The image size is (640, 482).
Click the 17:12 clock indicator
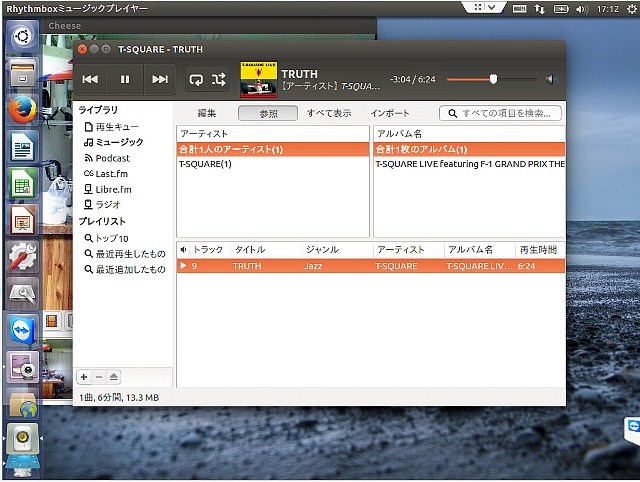click(x=607, y=9)
